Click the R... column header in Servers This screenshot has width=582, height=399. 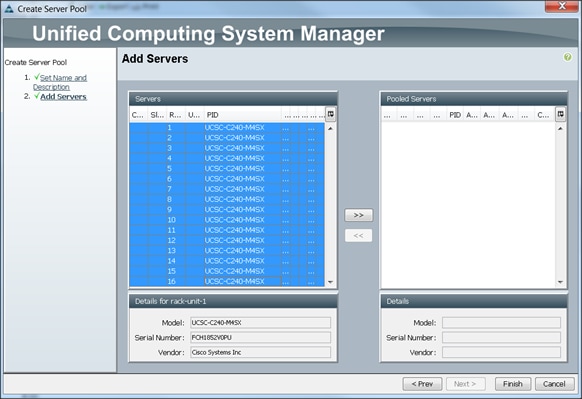(175, 115)
